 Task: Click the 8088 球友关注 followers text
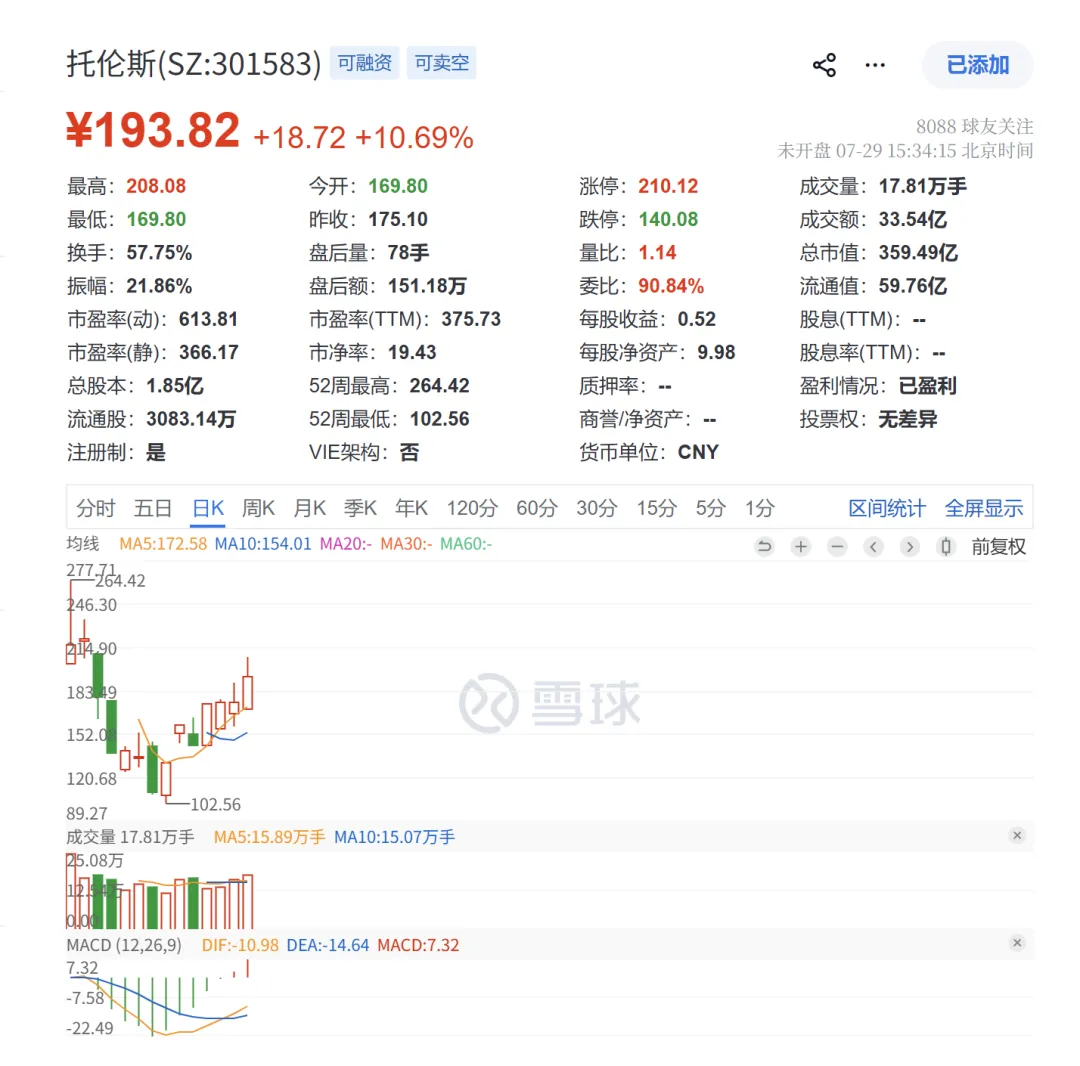[974, 127]
